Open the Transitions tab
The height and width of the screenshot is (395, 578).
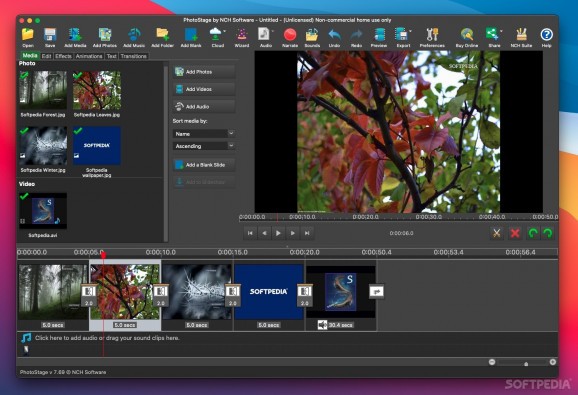(x=134, y=56)
